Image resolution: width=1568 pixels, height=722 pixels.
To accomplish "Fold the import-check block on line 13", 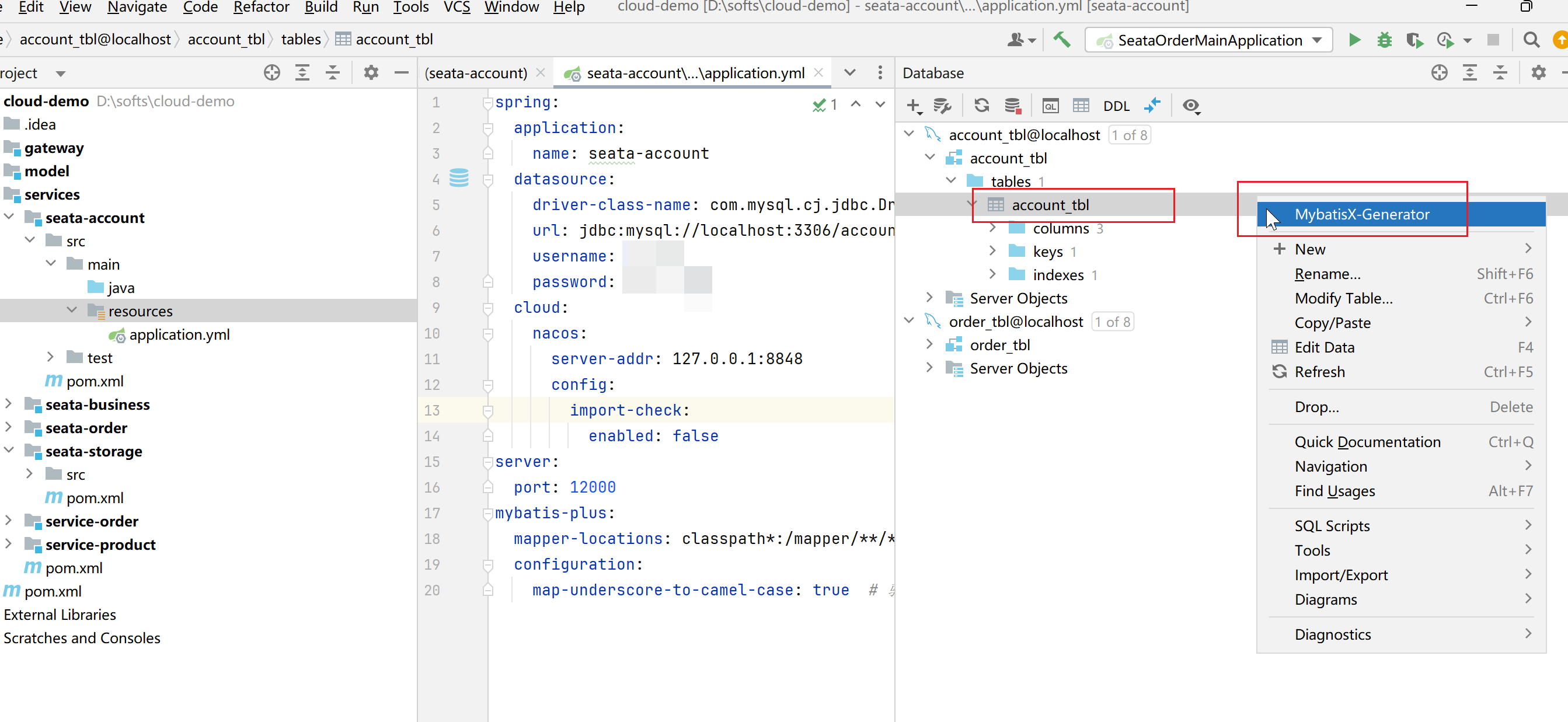I will coord(487,410).
